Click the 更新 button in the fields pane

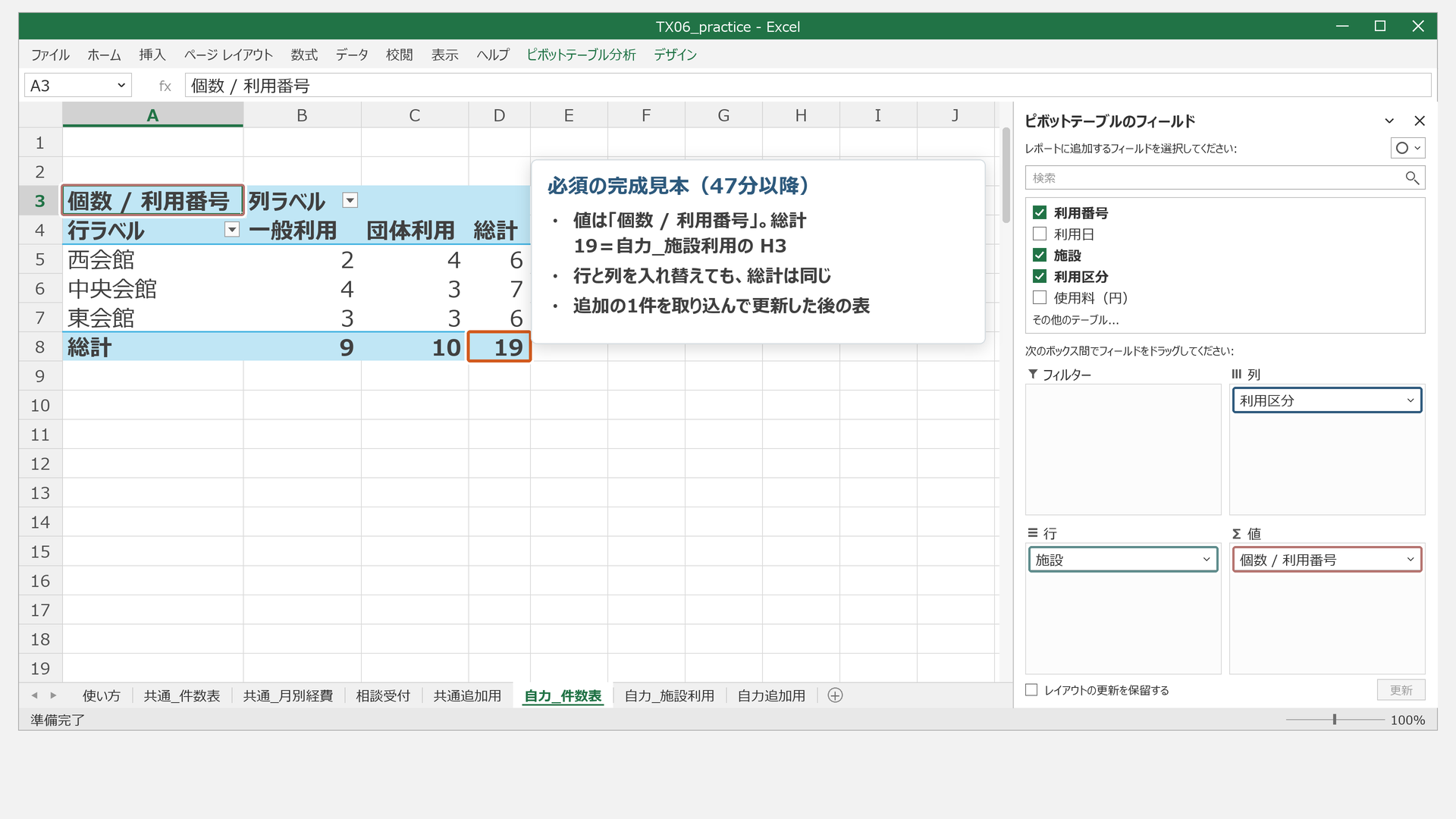(1401, 690)
